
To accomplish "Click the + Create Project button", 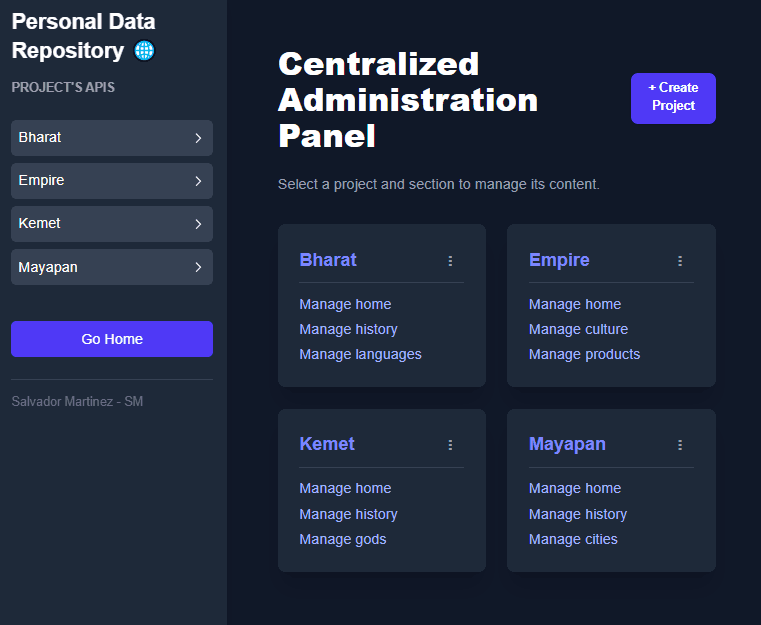I will [x=673, y=99].
